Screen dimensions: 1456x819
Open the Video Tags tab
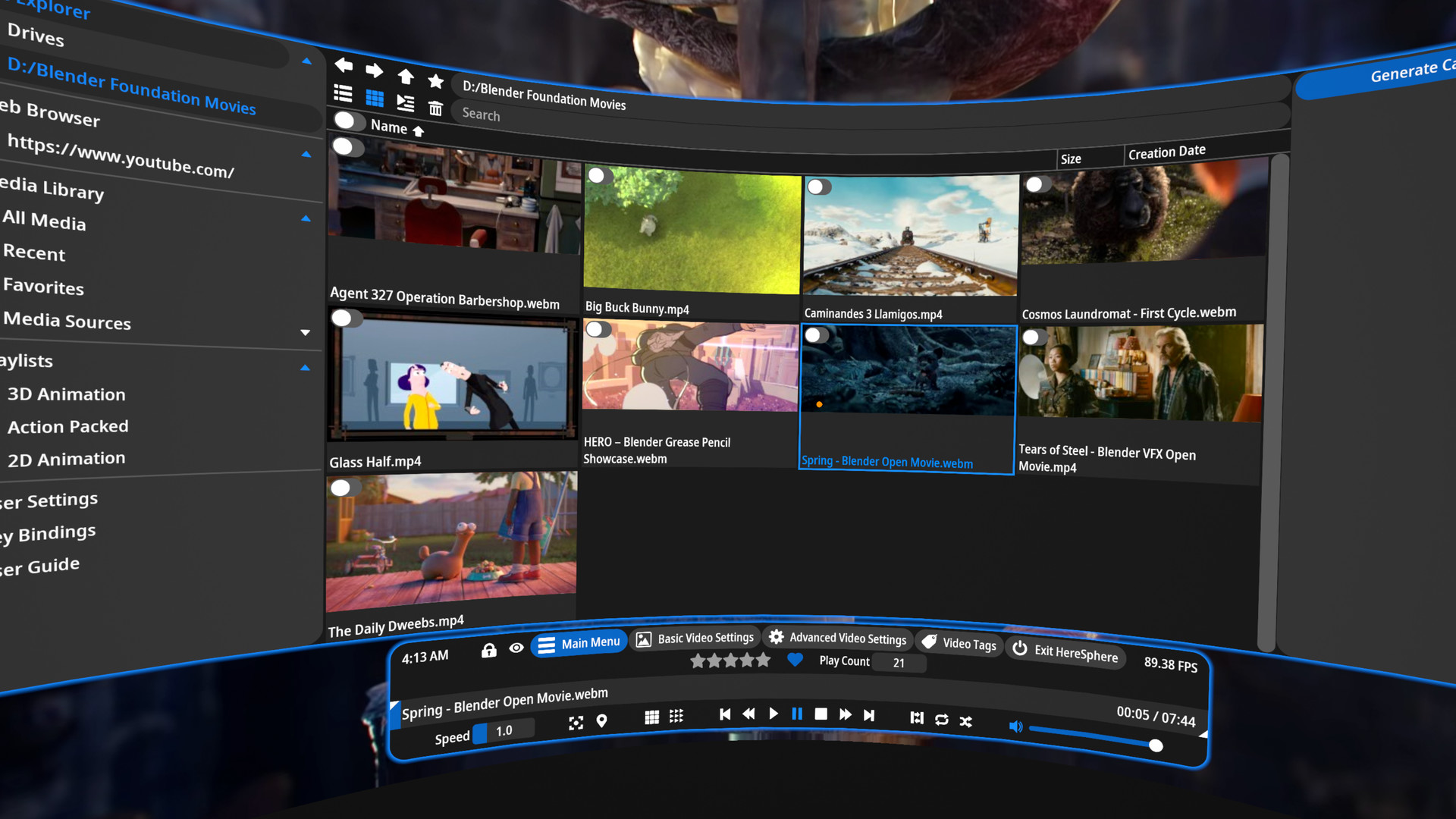pos(957,644)
